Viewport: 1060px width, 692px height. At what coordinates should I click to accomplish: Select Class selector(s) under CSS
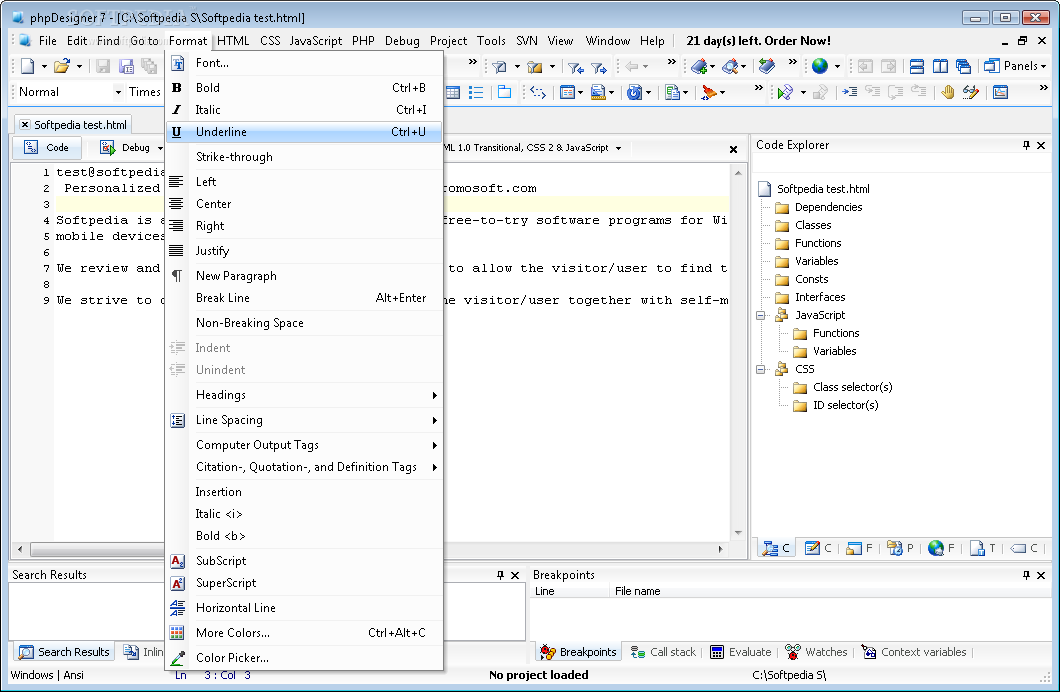tap(842, 387)
